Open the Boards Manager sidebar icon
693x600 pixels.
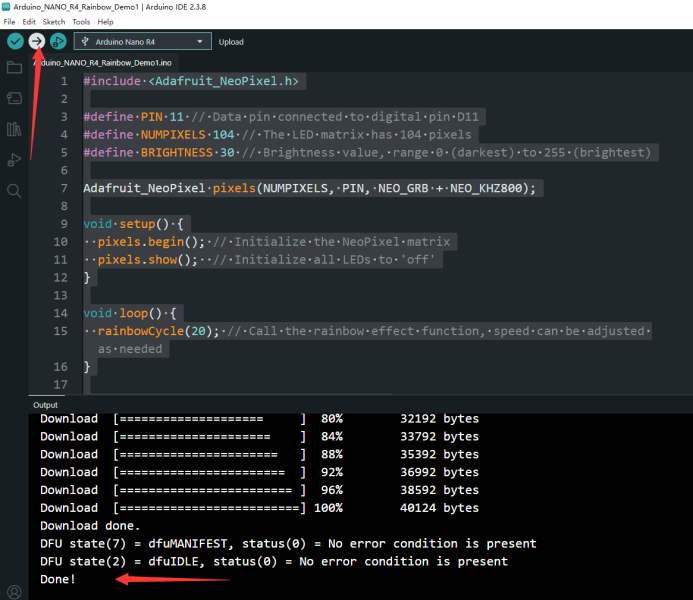(14, 98)
